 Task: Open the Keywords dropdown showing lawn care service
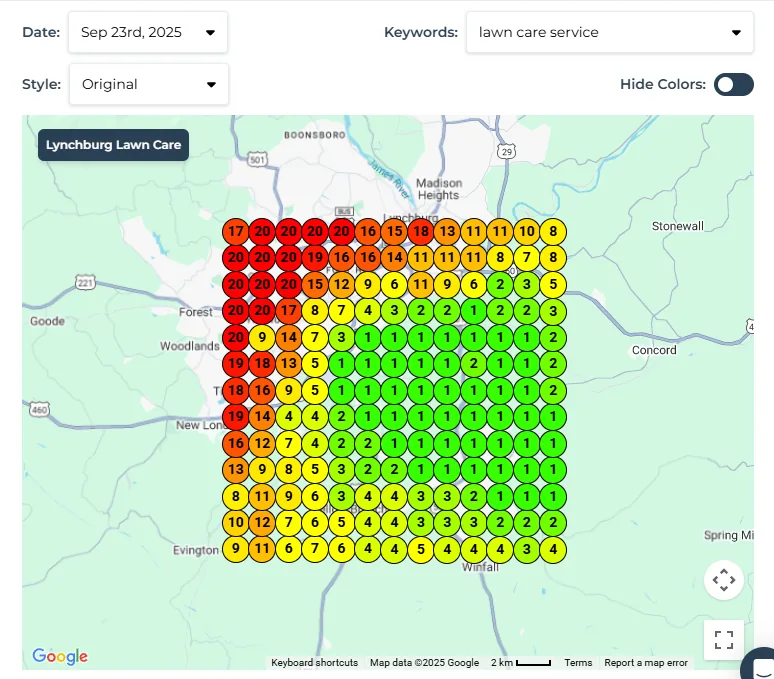tap(610, 33)
